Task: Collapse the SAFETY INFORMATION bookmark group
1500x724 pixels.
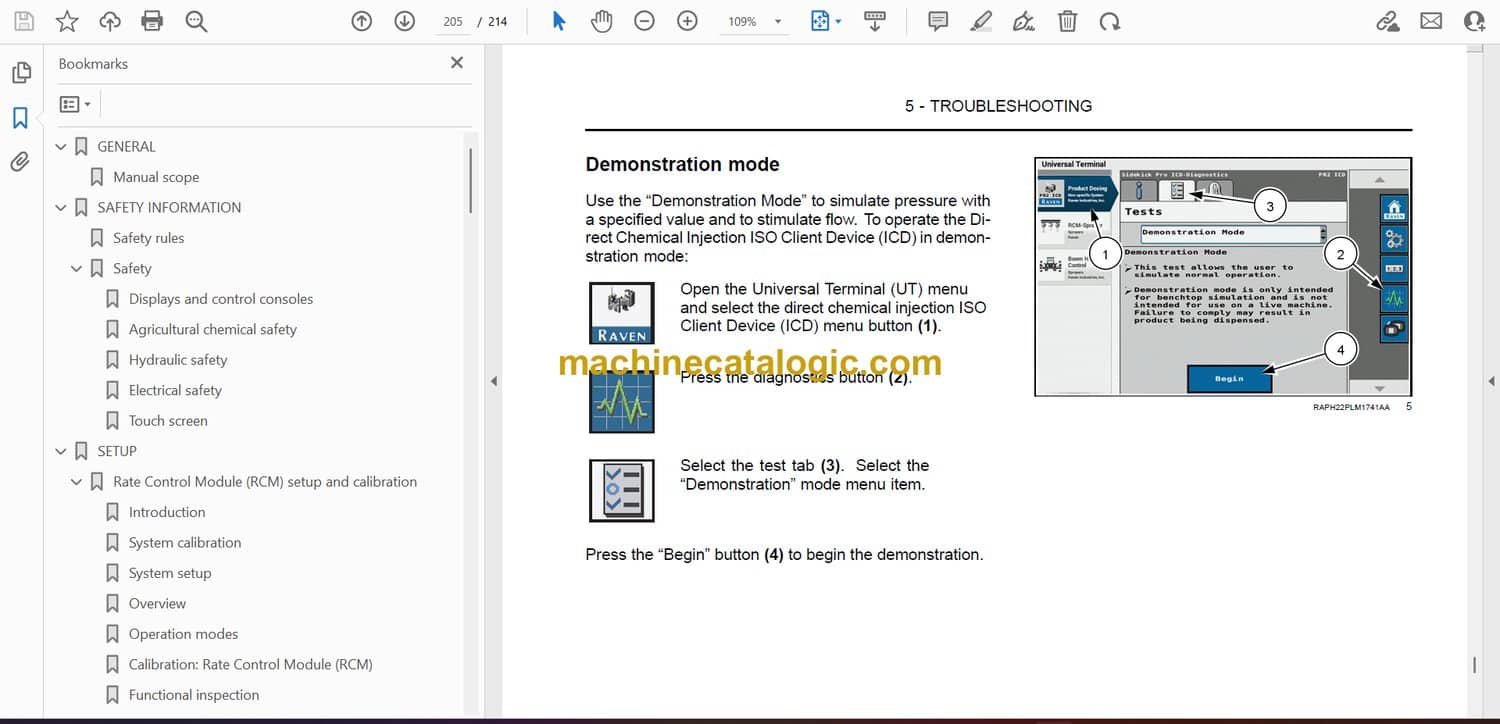Action: (x=61, y=208)
